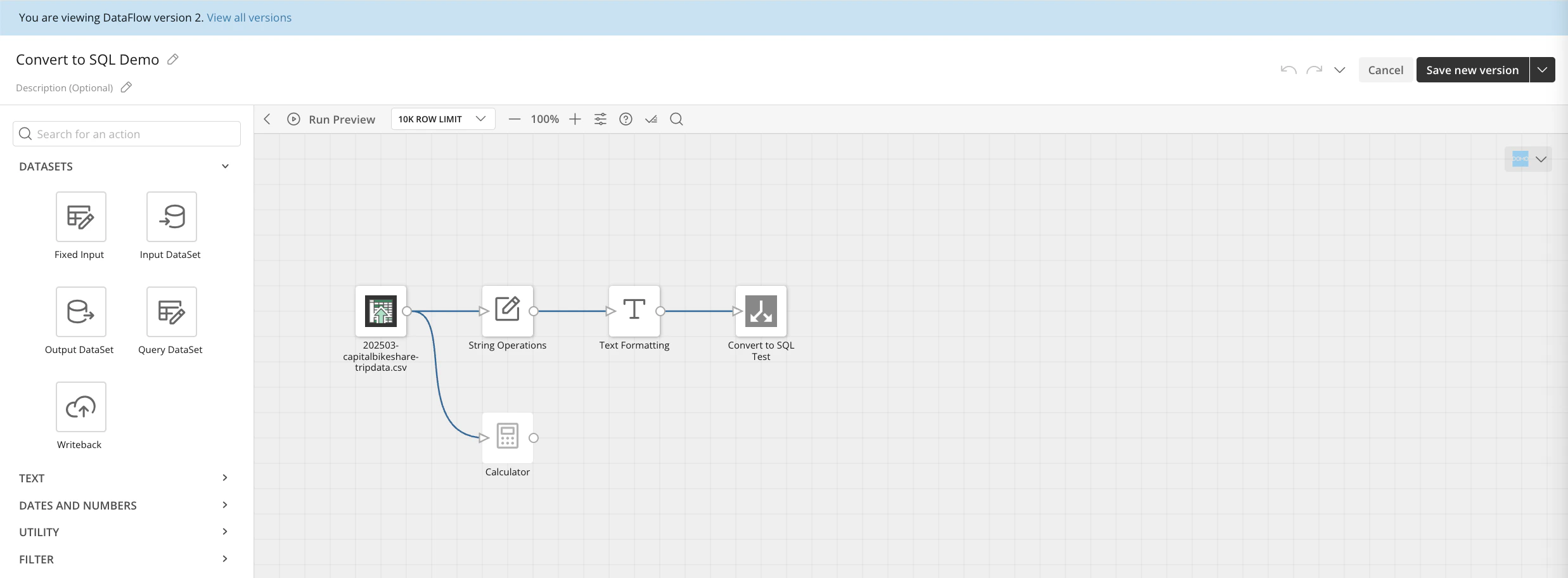Cancel editing the DataFlow
The height and width of the screenshot is (578, 1568).
click(x=1385, y=70)
